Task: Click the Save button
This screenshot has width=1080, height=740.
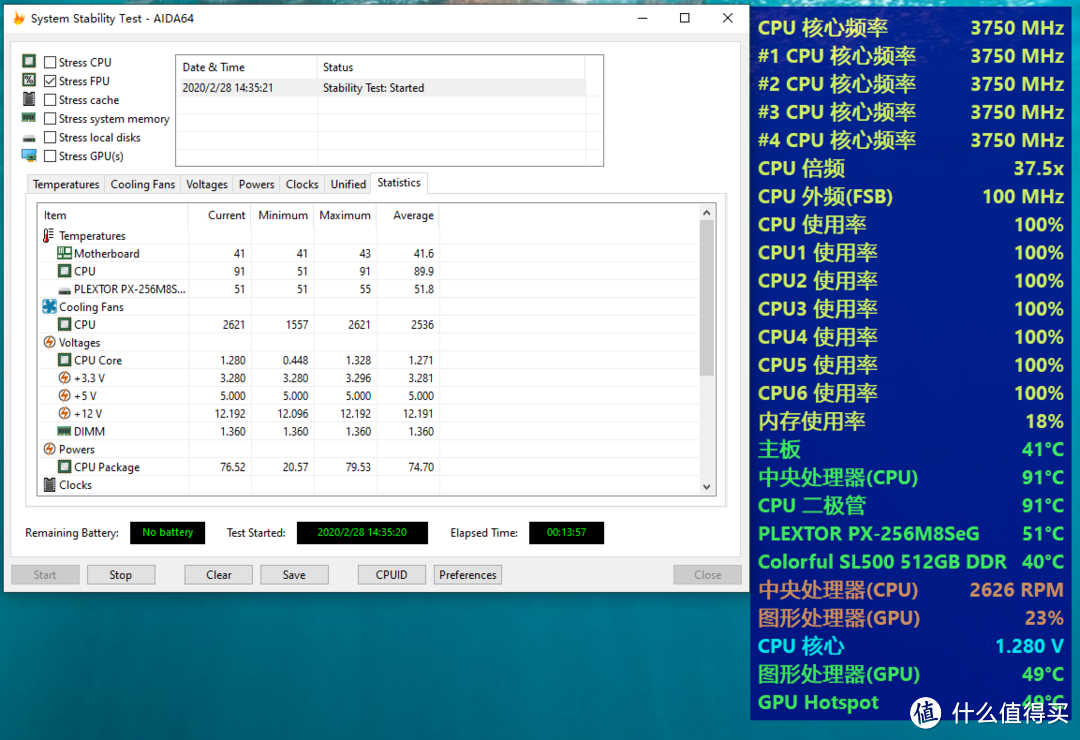Action: point(294,575)
